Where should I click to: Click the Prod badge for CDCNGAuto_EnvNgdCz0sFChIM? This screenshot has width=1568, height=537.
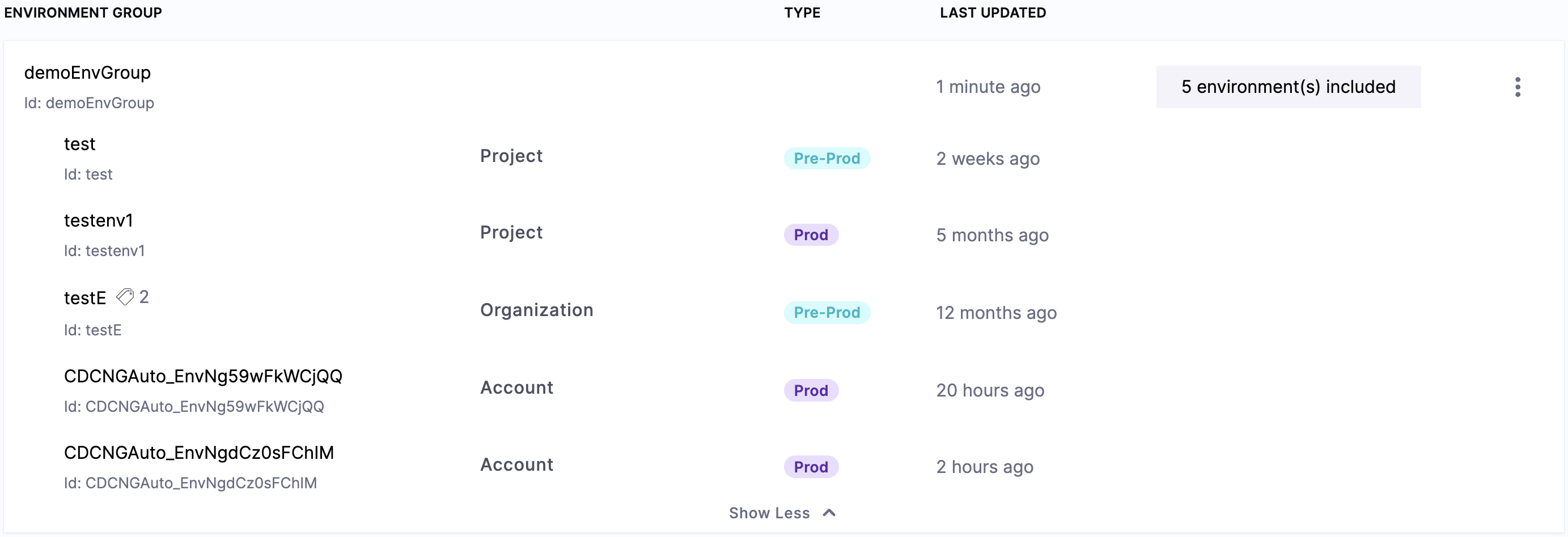click(811, 467)
